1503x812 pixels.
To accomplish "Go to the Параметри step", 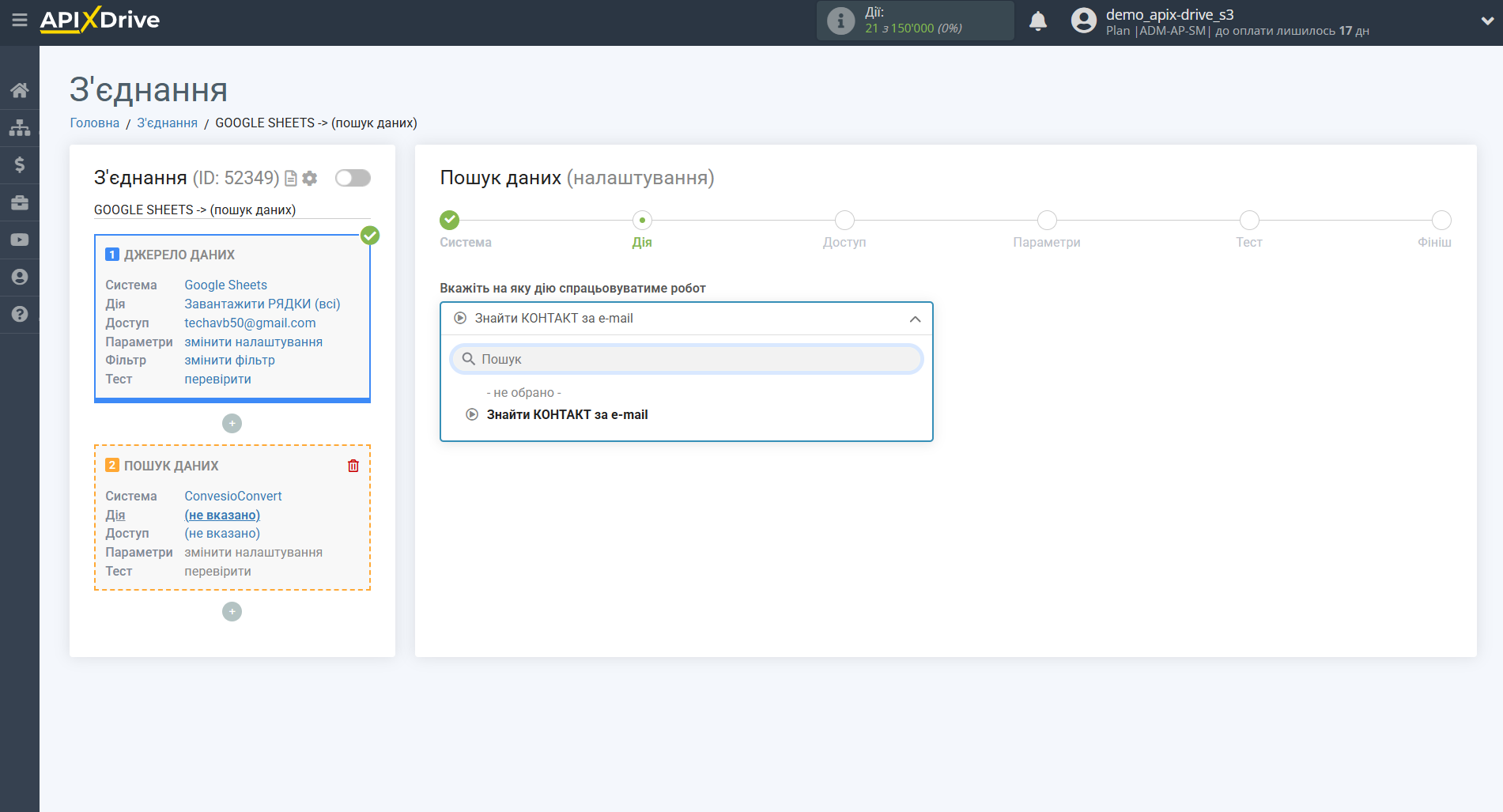I will tap(1047, 221).
